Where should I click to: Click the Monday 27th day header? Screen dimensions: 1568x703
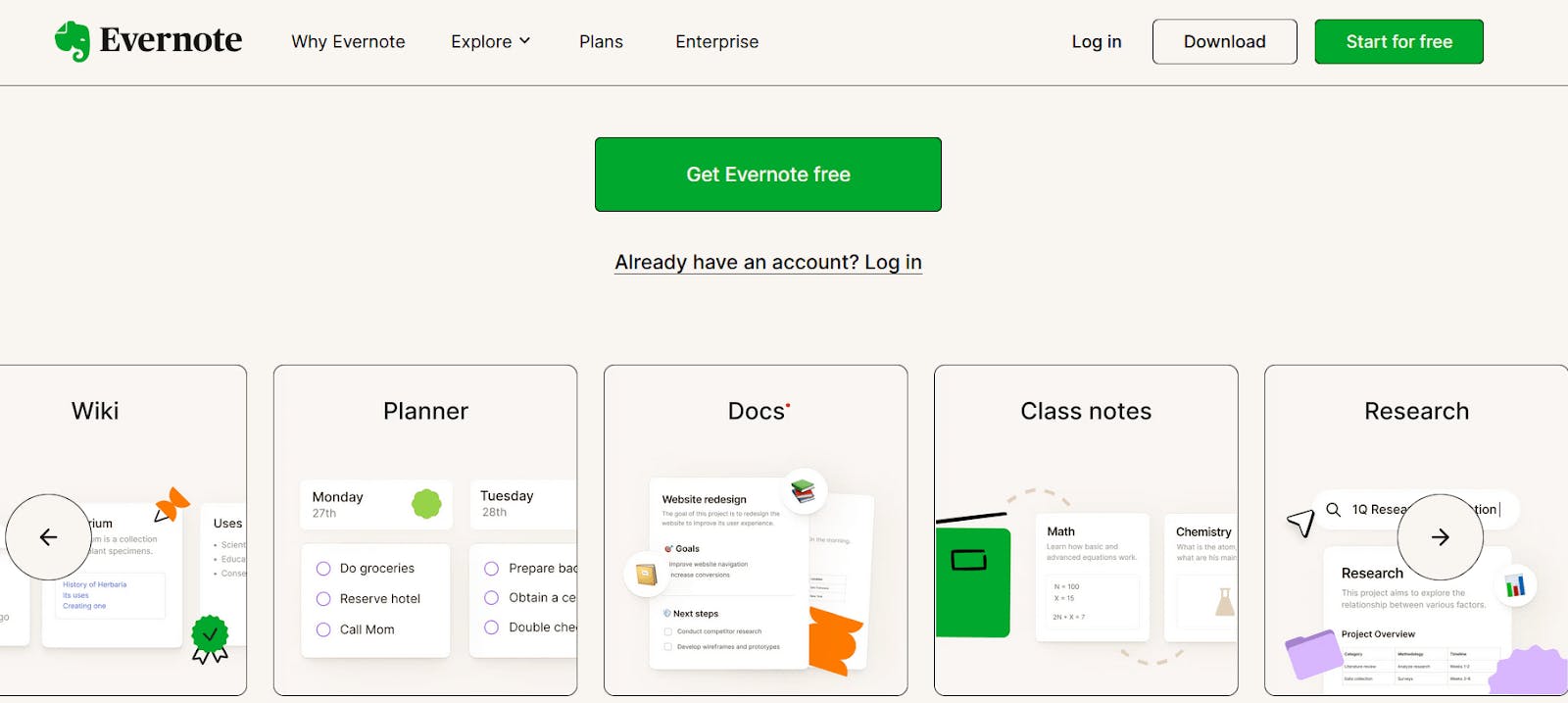376,505
